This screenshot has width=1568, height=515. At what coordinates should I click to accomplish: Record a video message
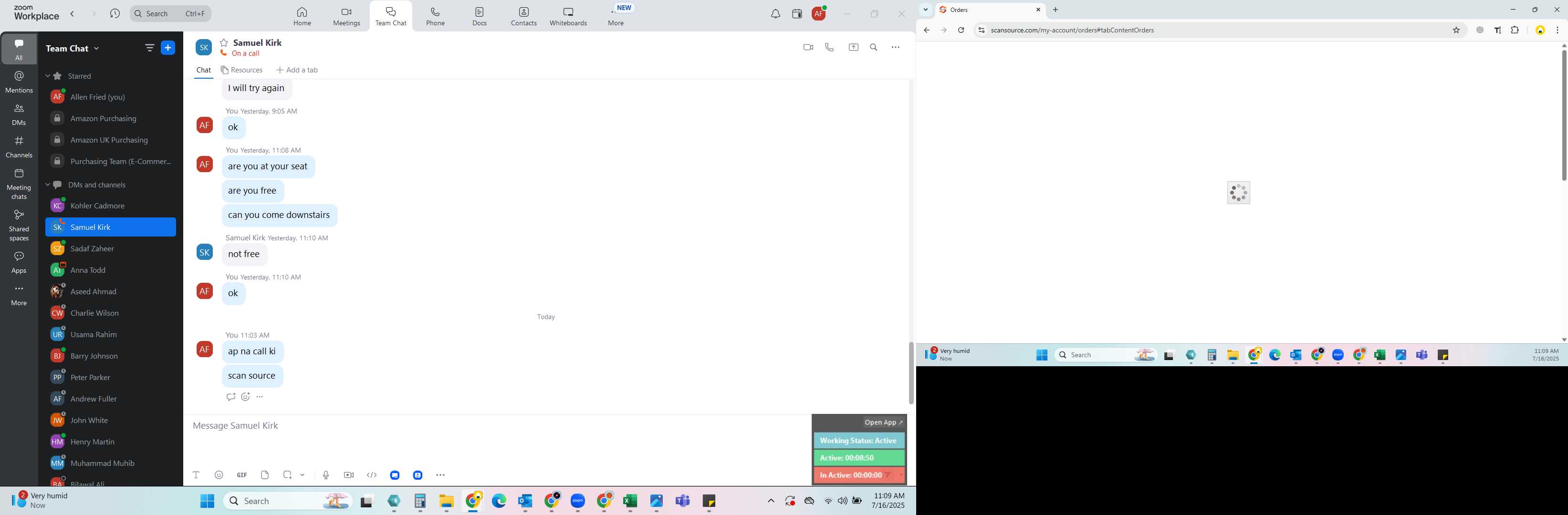[349, 475]
